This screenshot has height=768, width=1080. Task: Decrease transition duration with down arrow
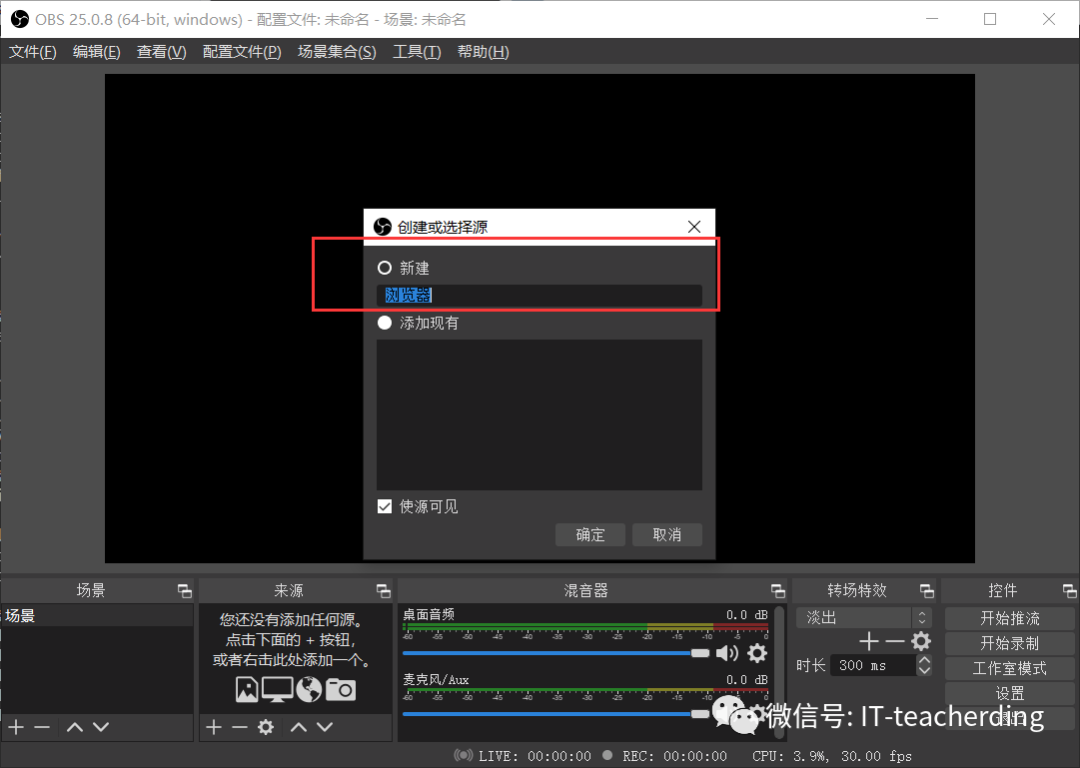(924, 671)
